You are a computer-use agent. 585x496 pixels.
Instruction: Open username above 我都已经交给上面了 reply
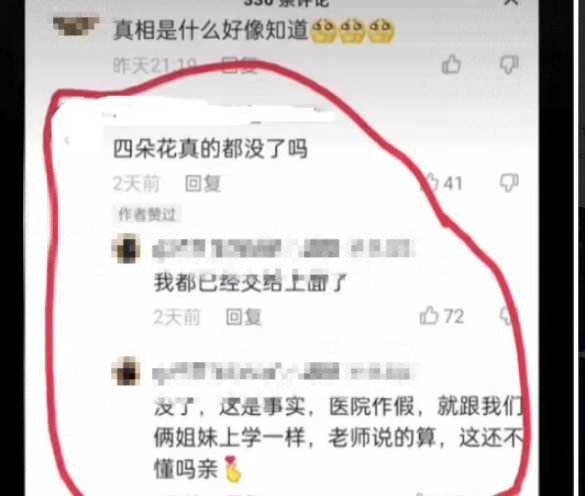283,249
